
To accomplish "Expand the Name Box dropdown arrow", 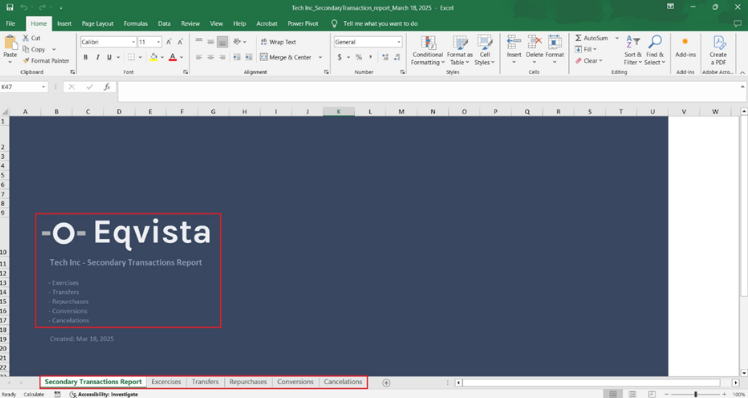I will (43, 87).
